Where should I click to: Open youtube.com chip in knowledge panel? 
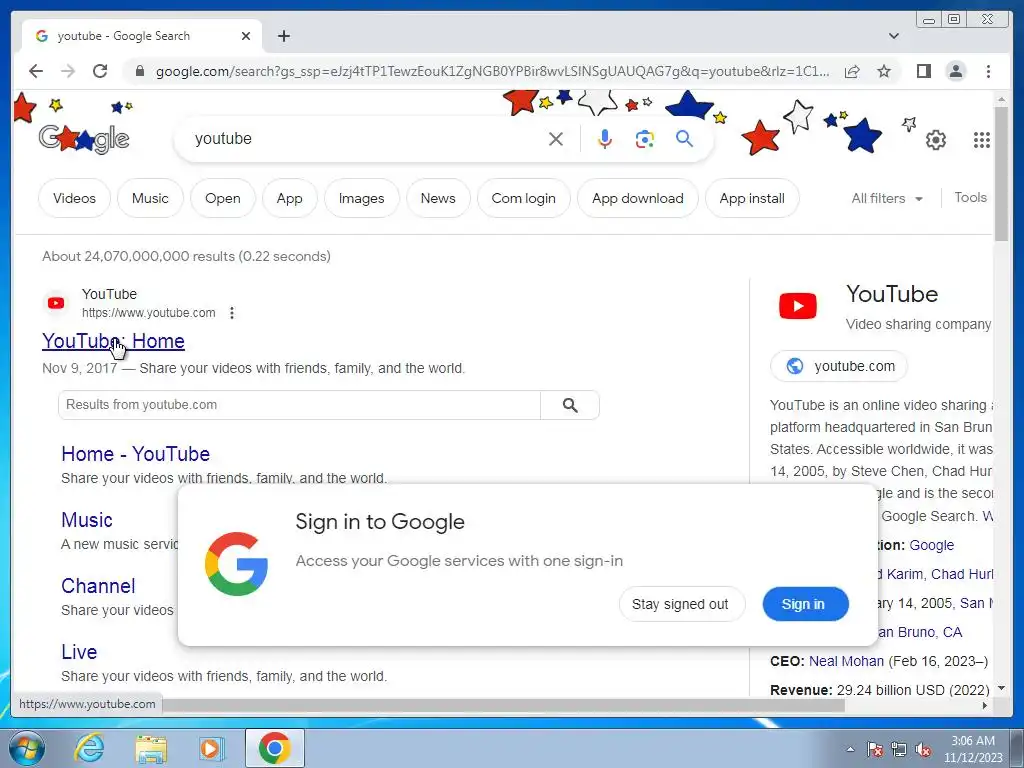click(839, 366)
